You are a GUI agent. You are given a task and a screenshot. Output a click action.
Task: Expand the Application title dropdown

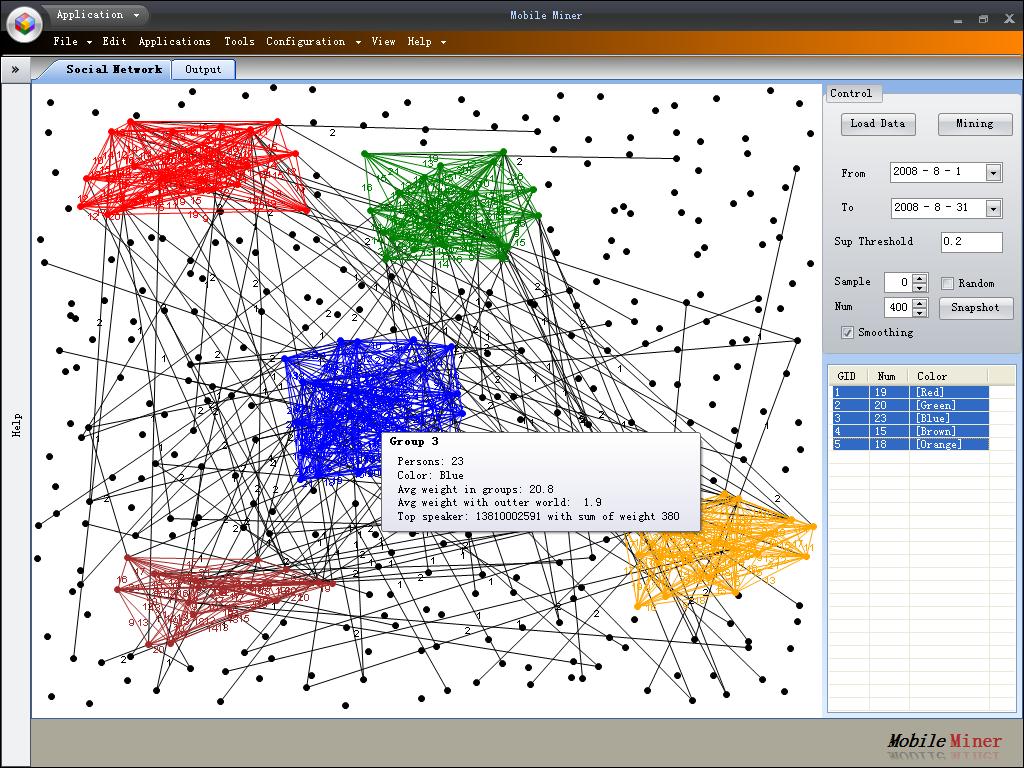pyautogui.click(x=96, y=15)
